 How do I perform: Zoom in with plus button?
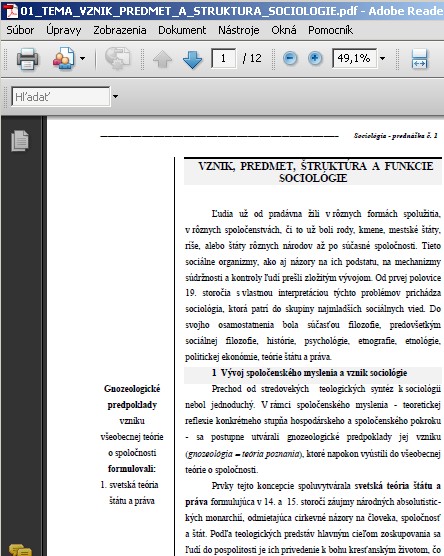pyautogui.click(x=315, y=58)
